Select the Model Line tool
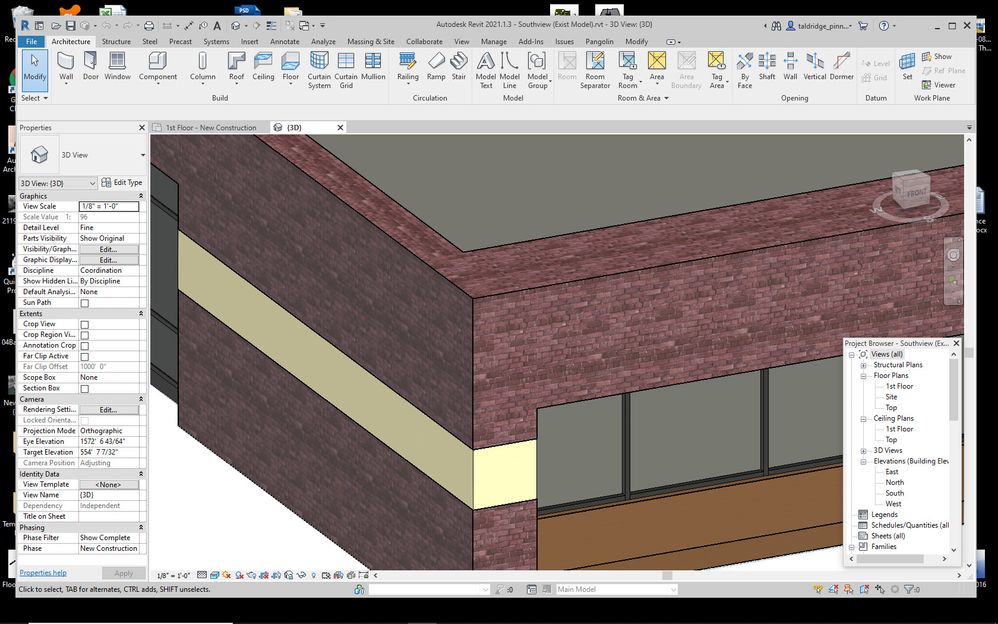The width and height of the screenshot is (998, 624). click(509, 70)
